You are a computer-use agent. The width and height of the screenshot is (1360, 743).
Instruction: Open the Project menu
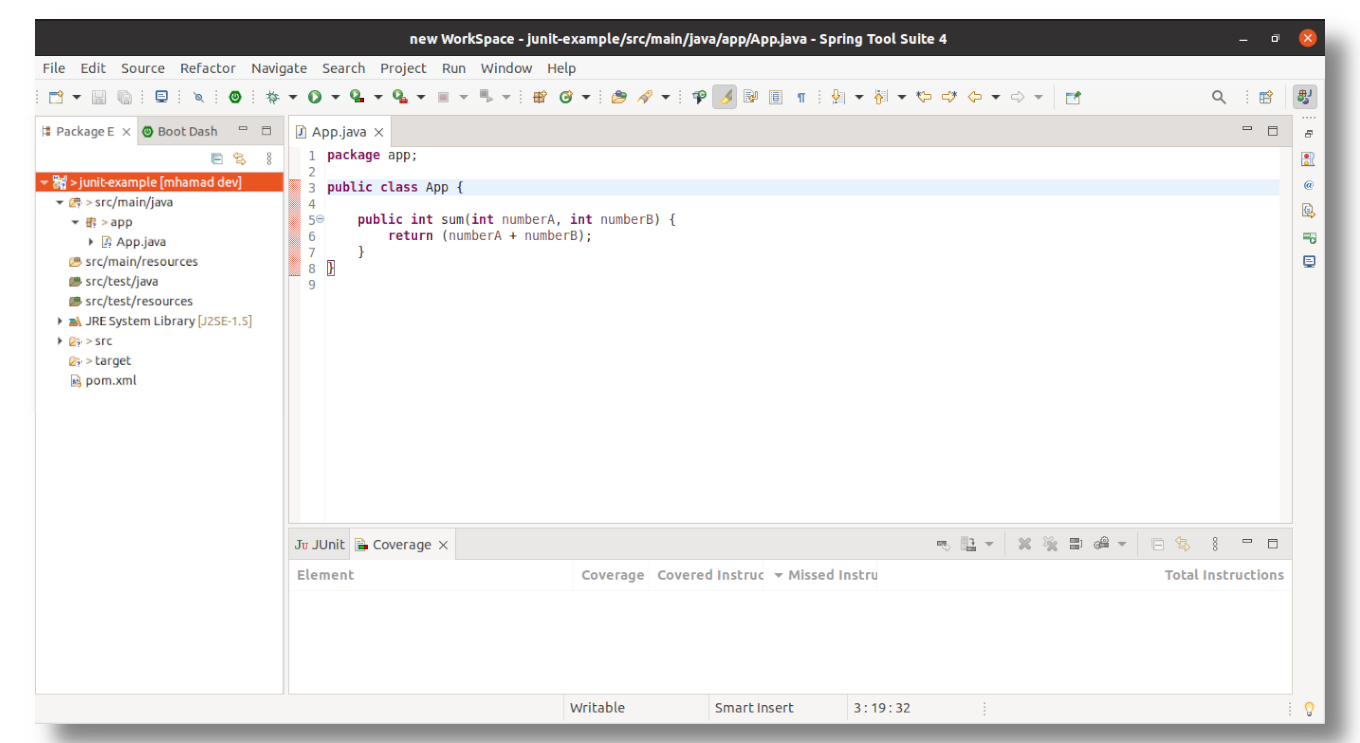[x=403, y=68]
